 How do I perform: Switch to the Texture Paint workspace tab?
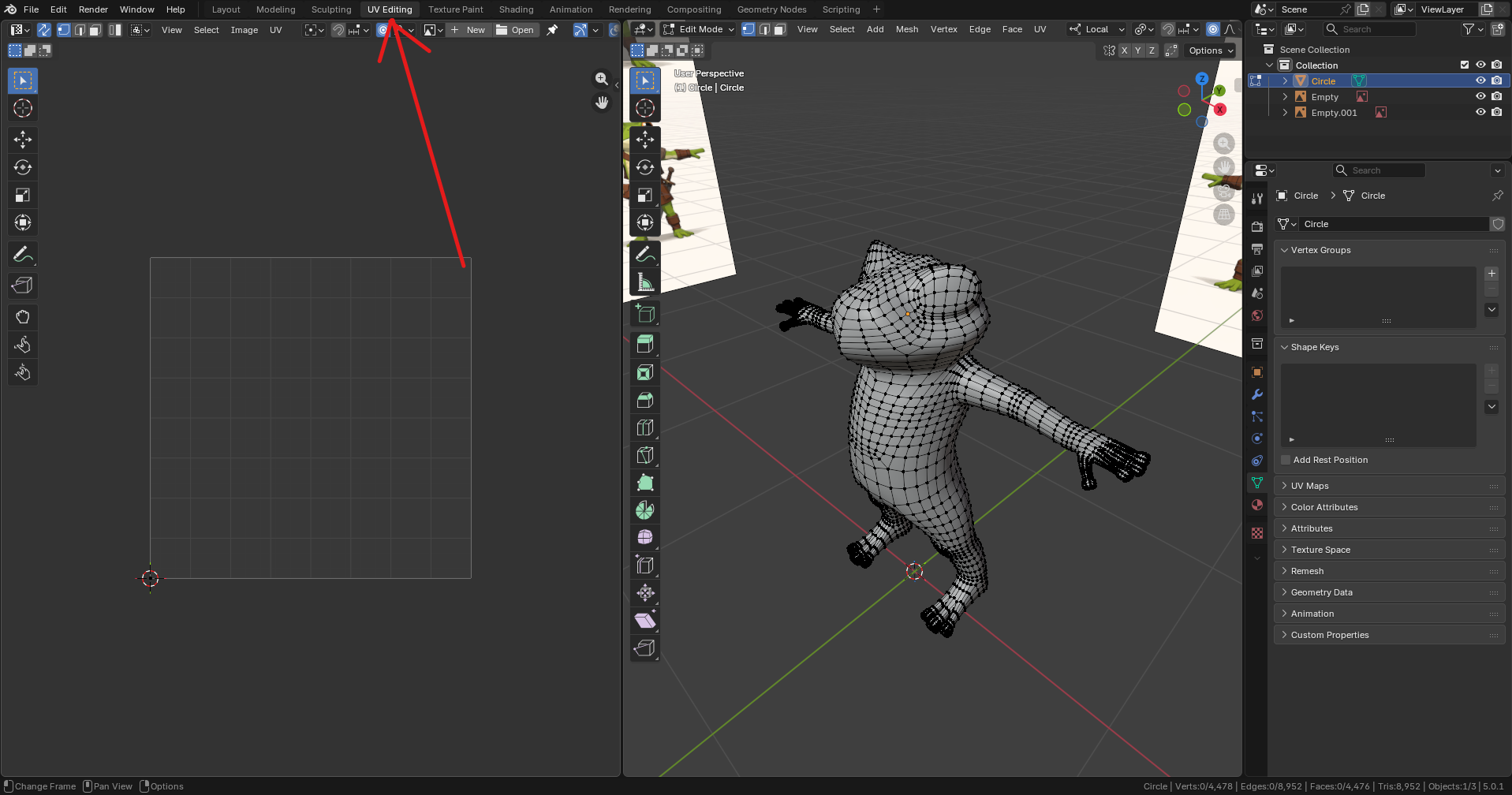[x=455, y=9]
